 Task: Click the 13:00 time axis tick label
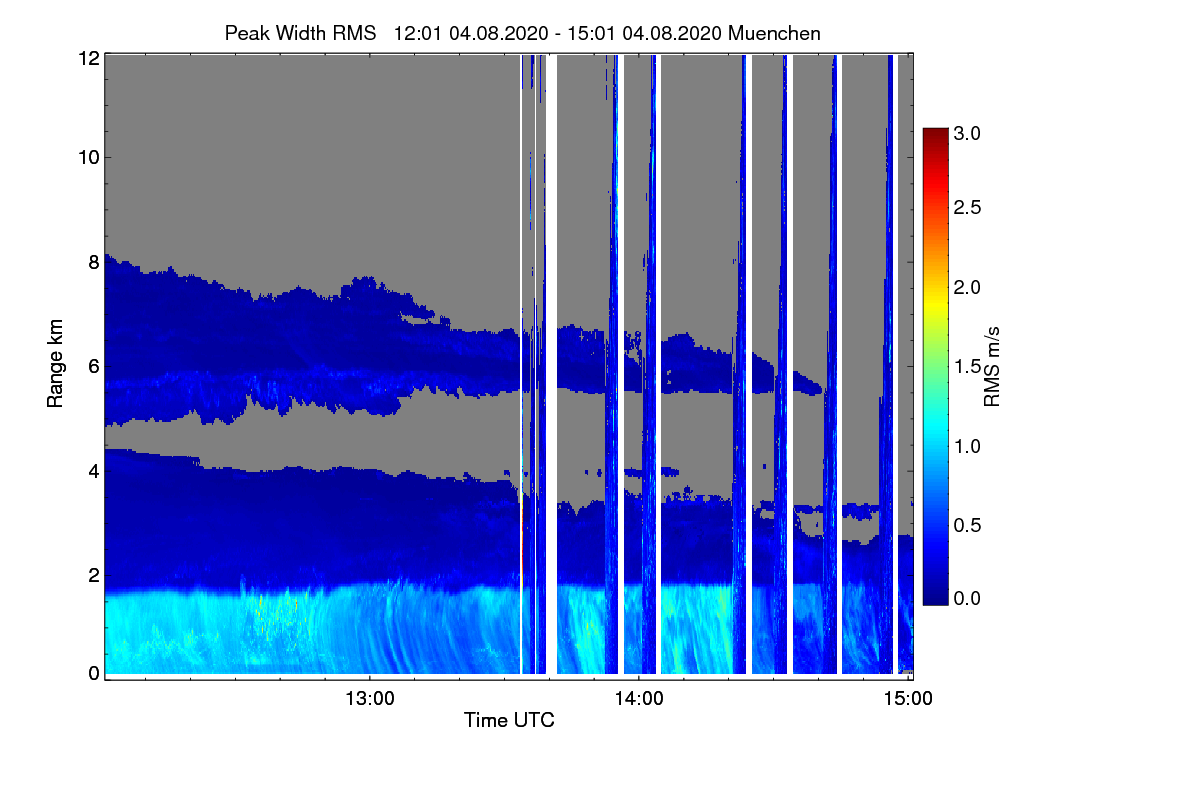[370, 699]
